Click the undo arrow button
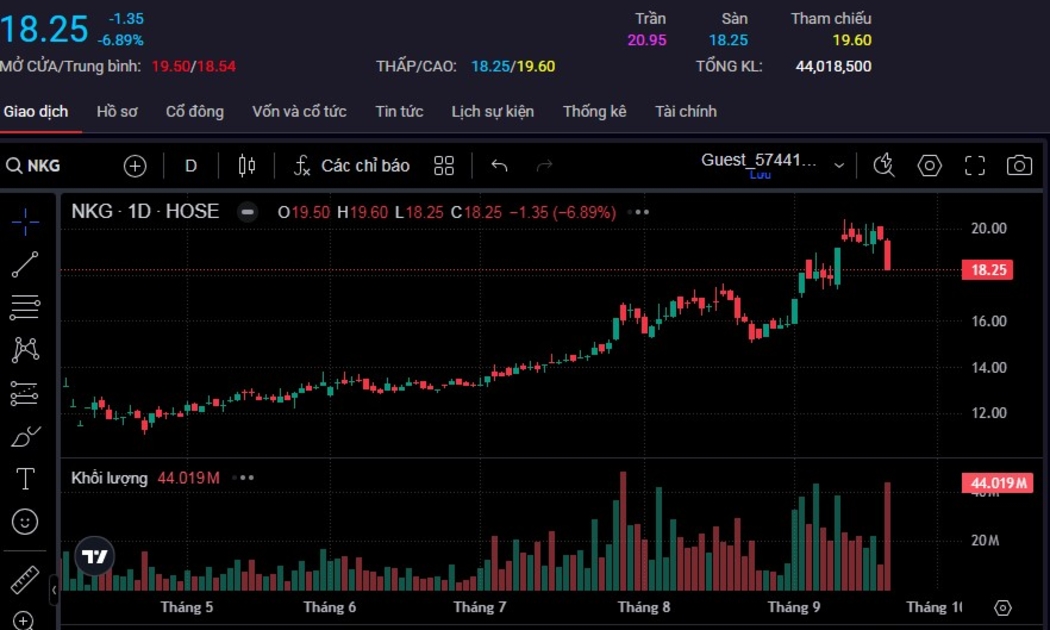This screenshot has width=1050, height=630. (x=500, y=166)
